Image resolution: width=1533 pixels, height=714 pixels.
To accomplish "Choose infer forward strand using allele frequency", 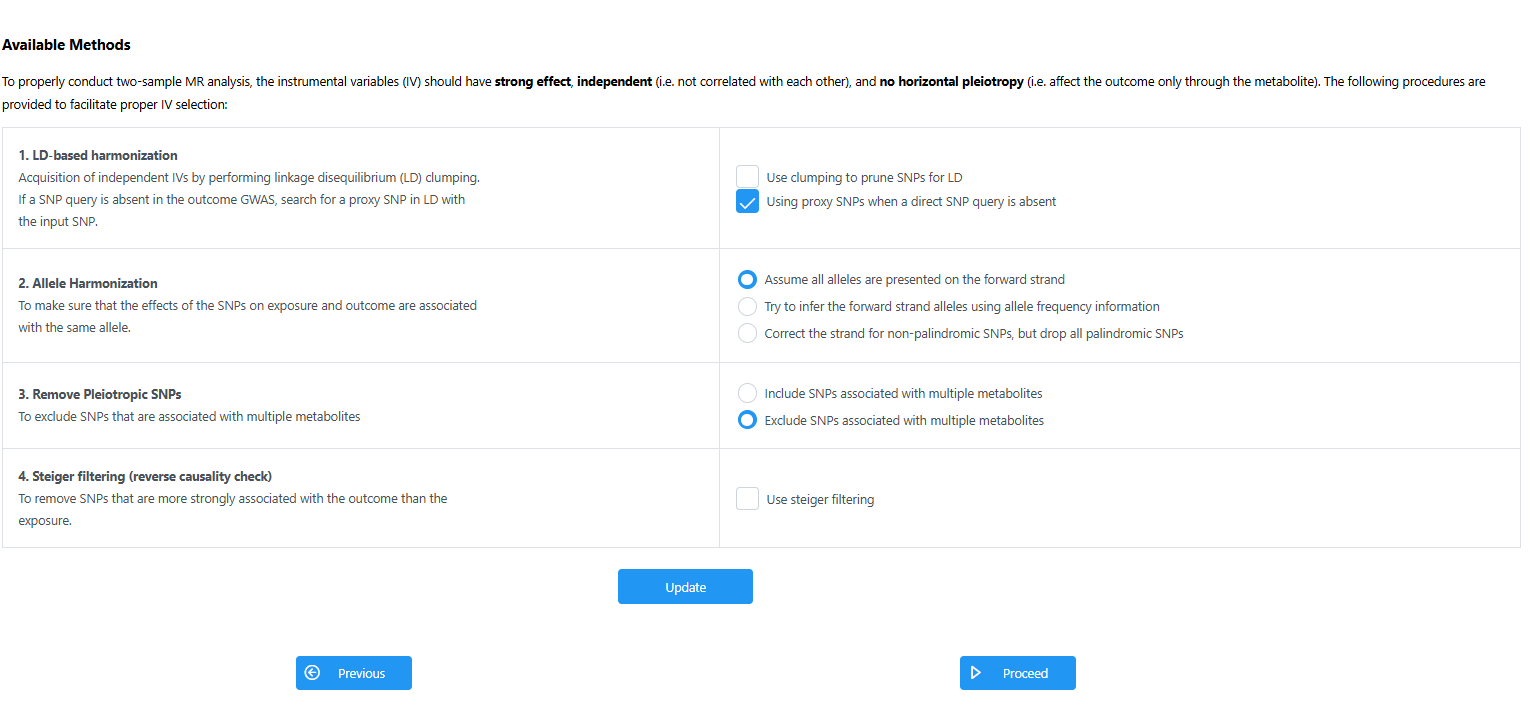I will point(747,306).
